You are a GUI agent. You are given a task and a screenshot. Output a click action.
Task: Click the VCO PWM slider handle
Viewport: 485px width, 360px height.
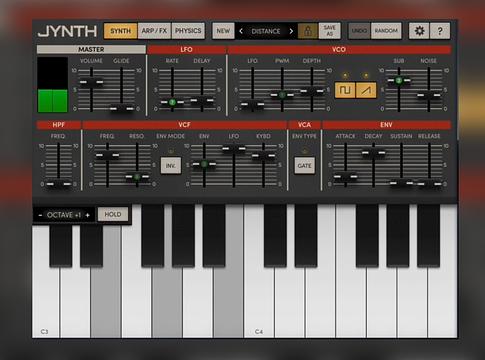pos(282,95)
